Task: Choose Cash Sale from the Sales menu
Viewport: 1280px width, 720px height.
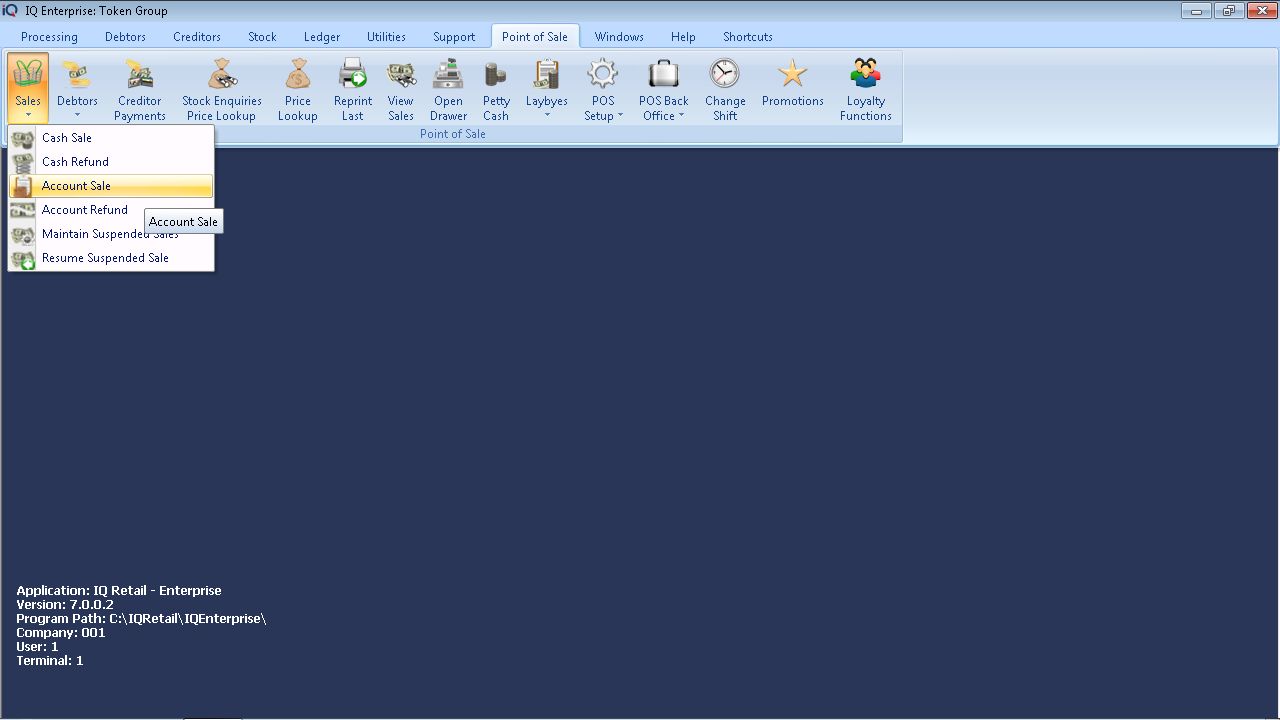Action: 111,138
